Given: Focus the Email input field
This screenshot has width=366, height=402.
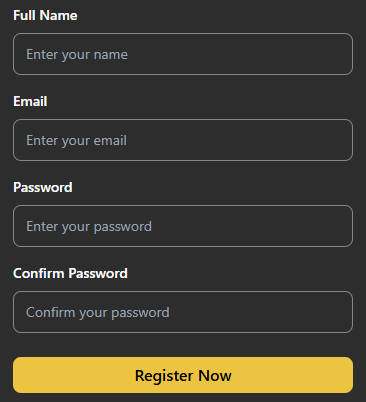Looking at the screenshot, I should pos(183,140).
